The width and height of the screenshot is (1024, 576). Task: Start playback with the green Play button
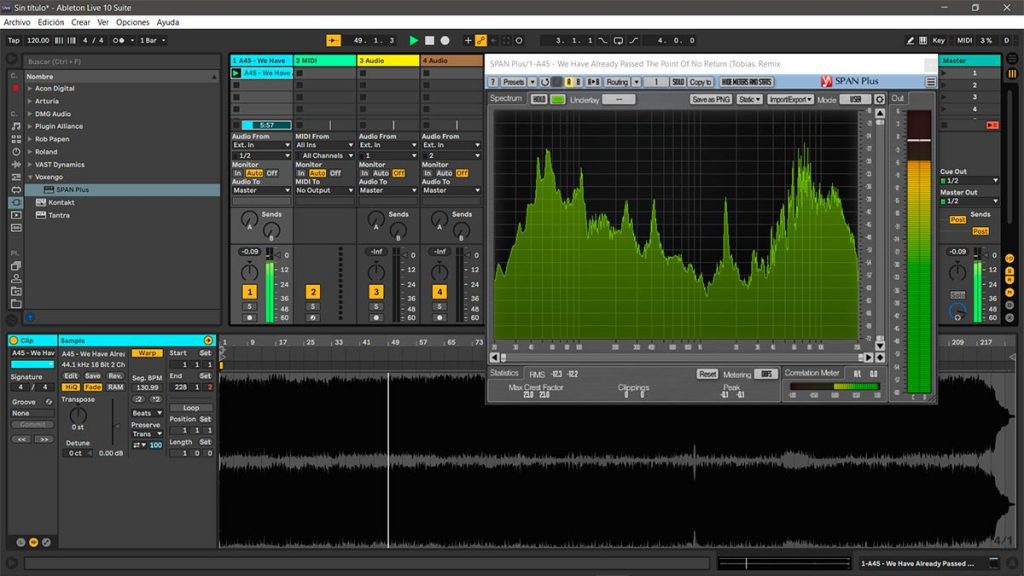[x=413, y=40]
